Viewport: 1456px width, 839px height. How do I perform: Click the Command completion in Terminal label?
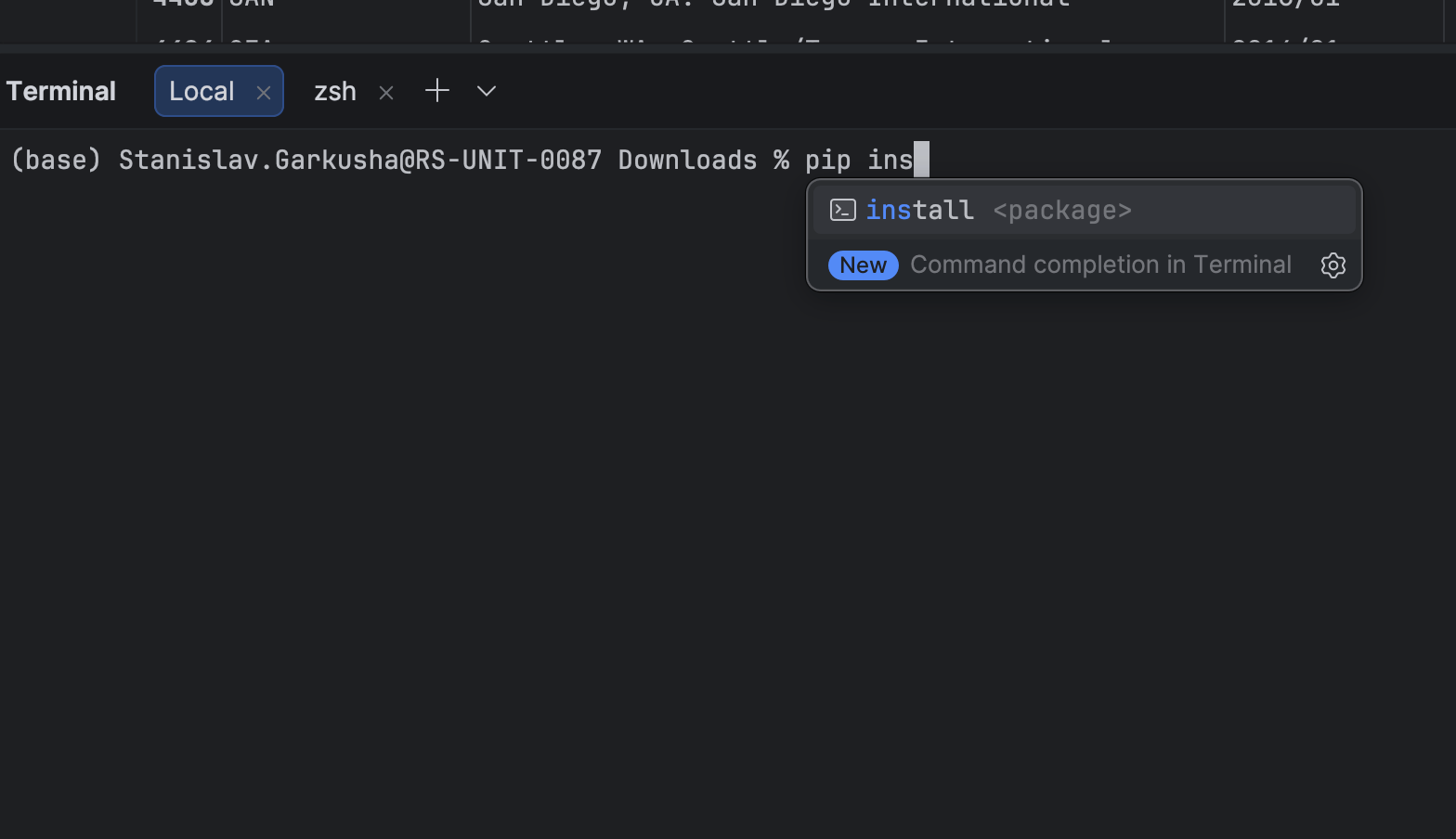coord(1100,265)
